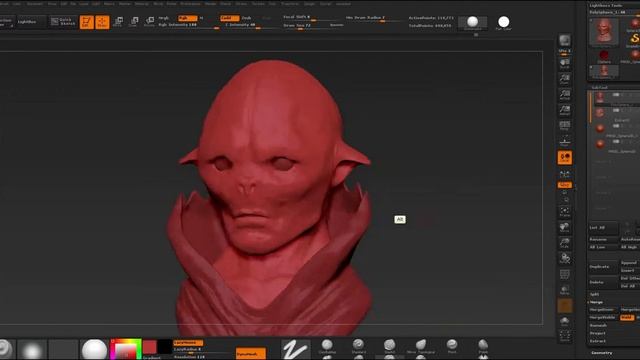Expand the Split section
Viewport: 640px width, 360px height.
click(594, 294)
